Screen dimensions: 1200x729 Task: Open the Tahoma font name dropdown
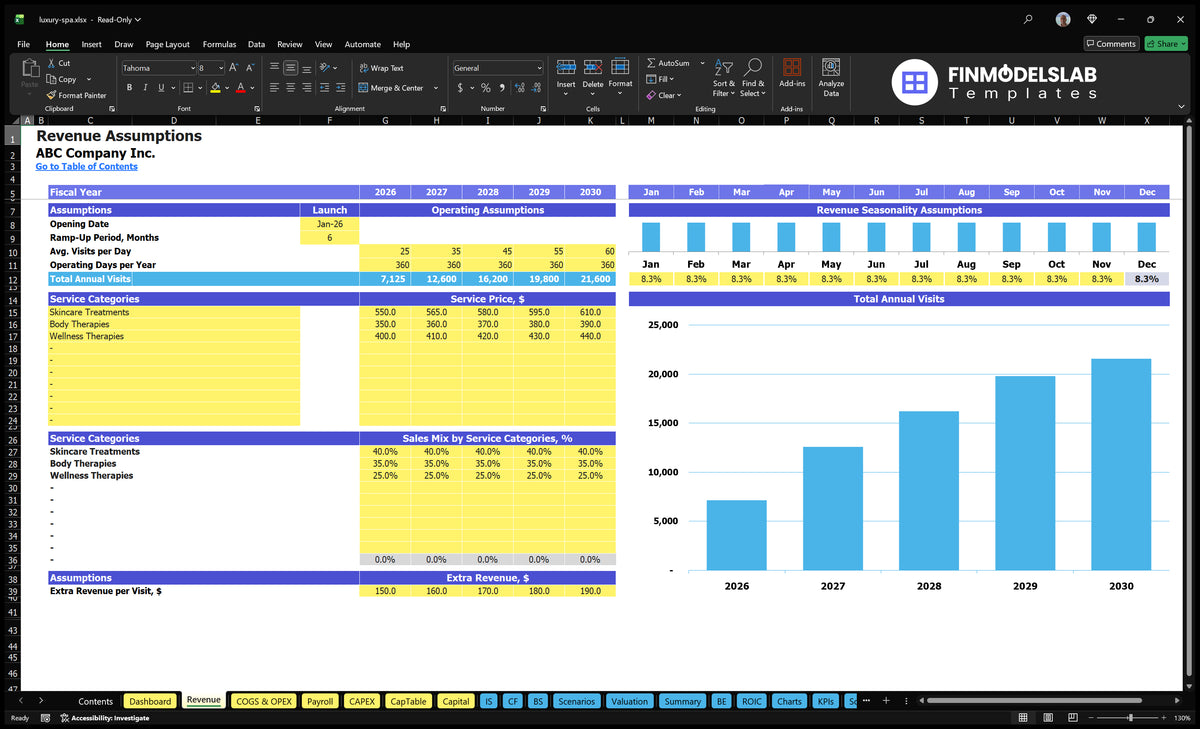[x=192, y=68]
